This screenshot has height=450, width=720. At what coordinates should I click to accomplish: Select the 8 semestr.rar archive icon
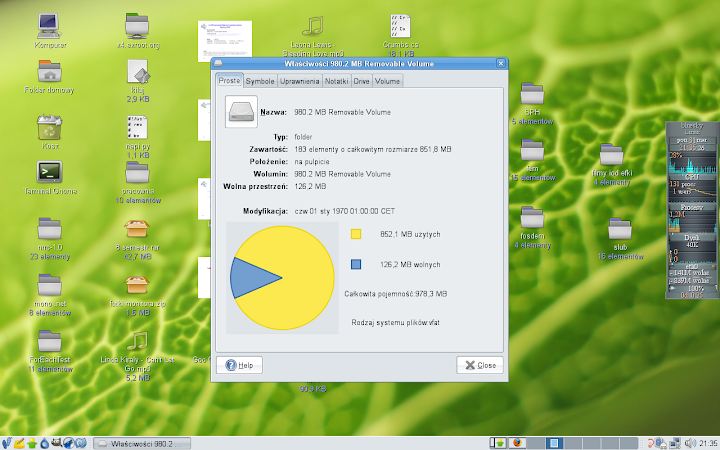tap(137, 229)
